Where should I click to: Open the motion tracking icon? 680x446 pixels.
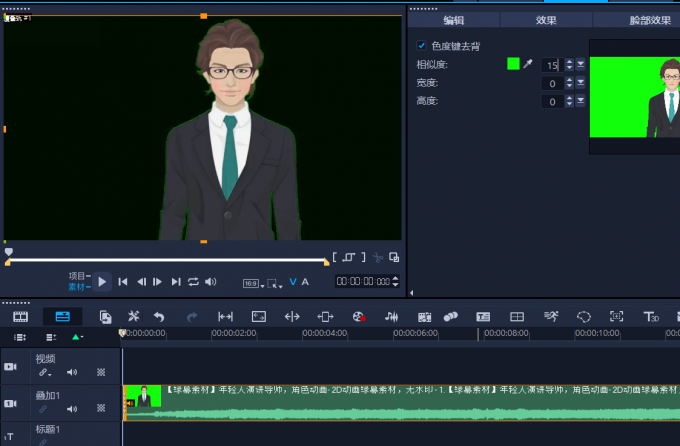(551, 317)
